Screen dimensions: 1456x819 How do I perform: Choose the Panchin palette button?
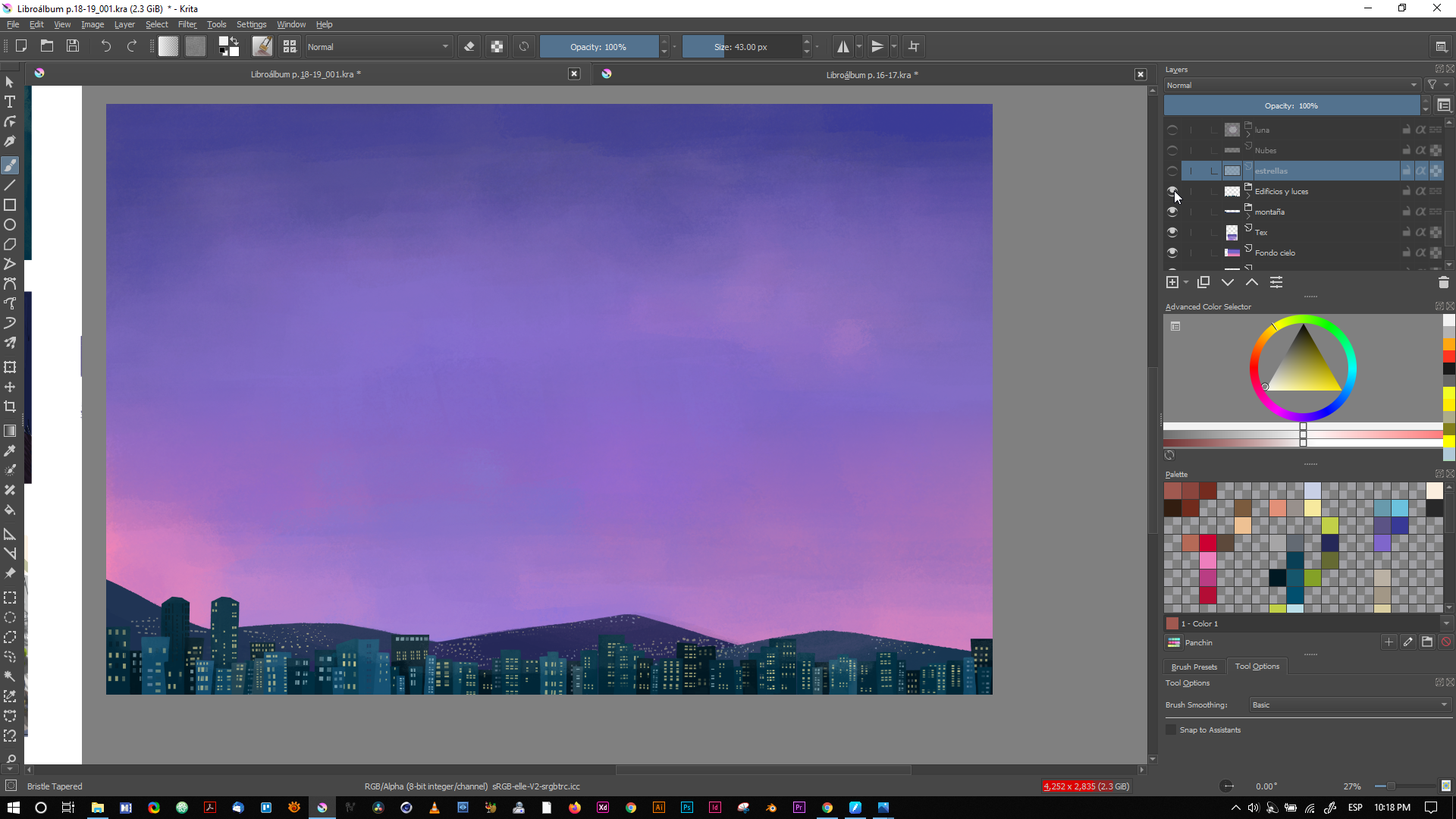pos(1174,642)
